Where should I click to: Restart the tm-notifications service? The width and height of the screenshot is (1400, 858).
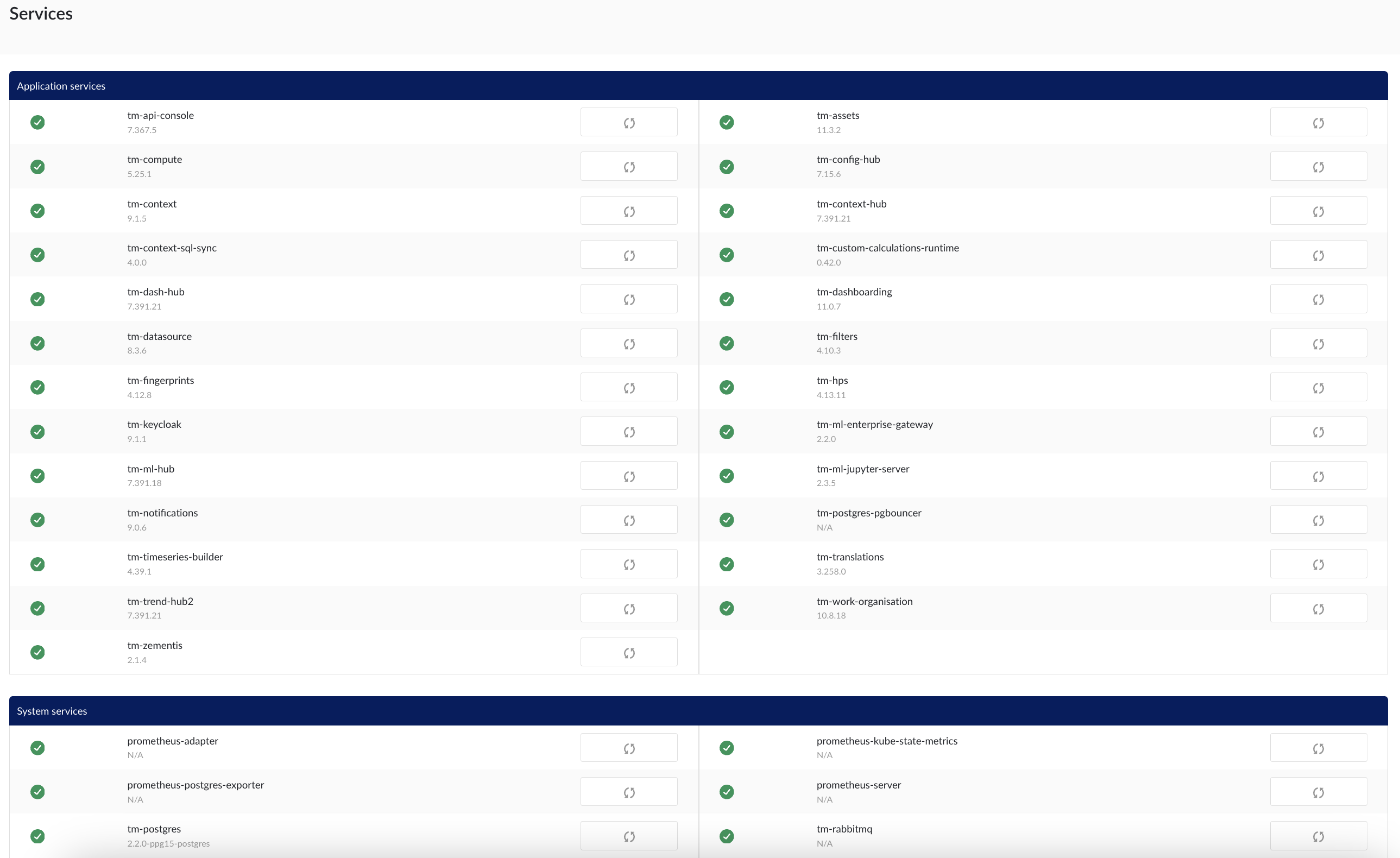click(x=628, y=519)
